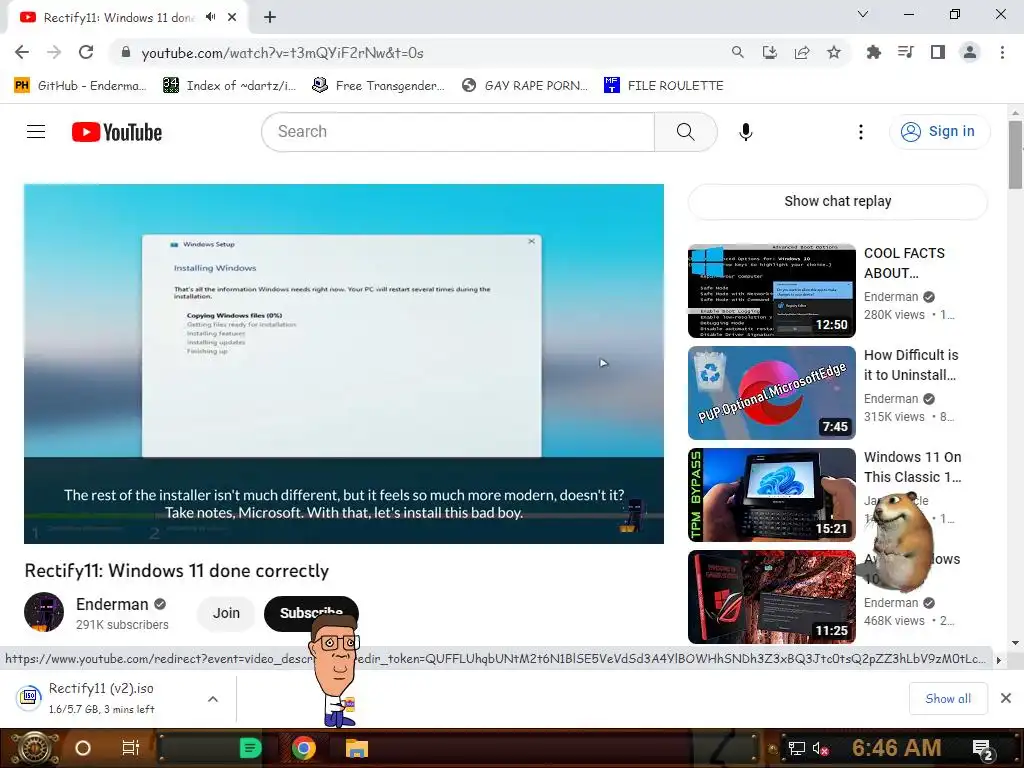The width and height of the screenshot is (1024, 768).
Task: Bookmark this page with the star
Action: 834,52
